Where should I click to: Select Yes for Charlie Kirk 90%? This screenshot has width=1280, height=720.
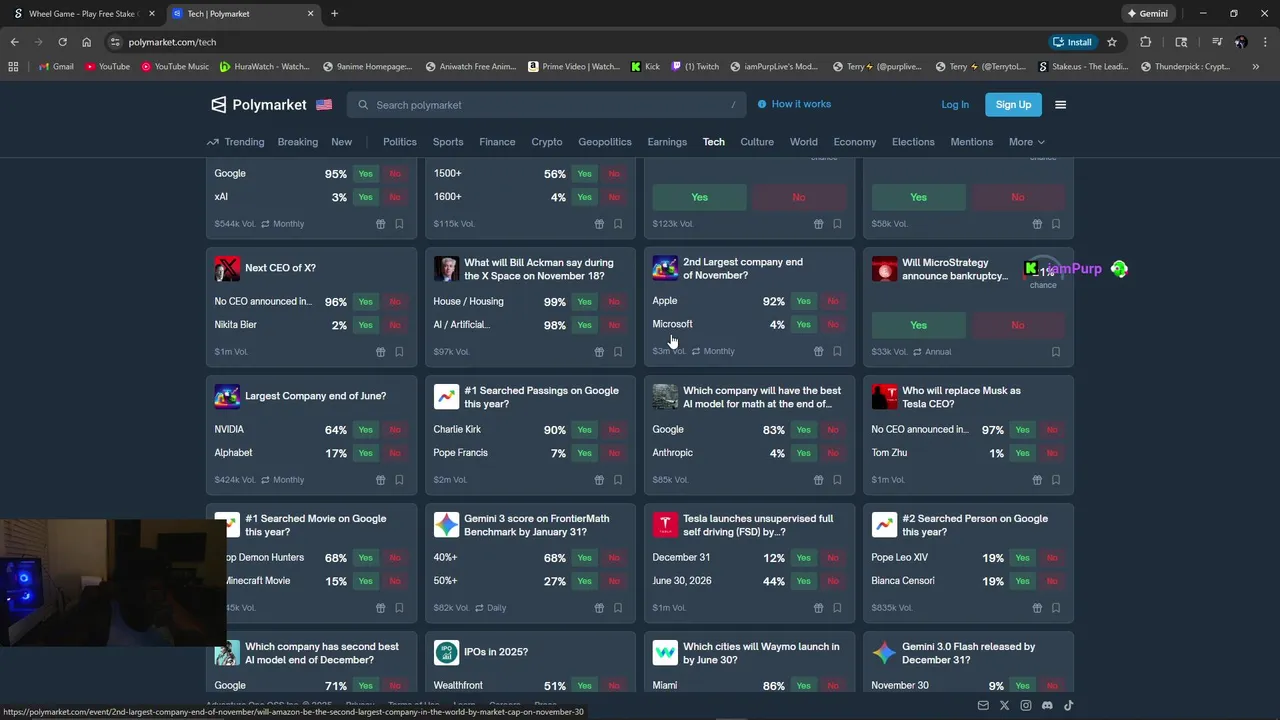pyautogui.click(x=584, y=430)
